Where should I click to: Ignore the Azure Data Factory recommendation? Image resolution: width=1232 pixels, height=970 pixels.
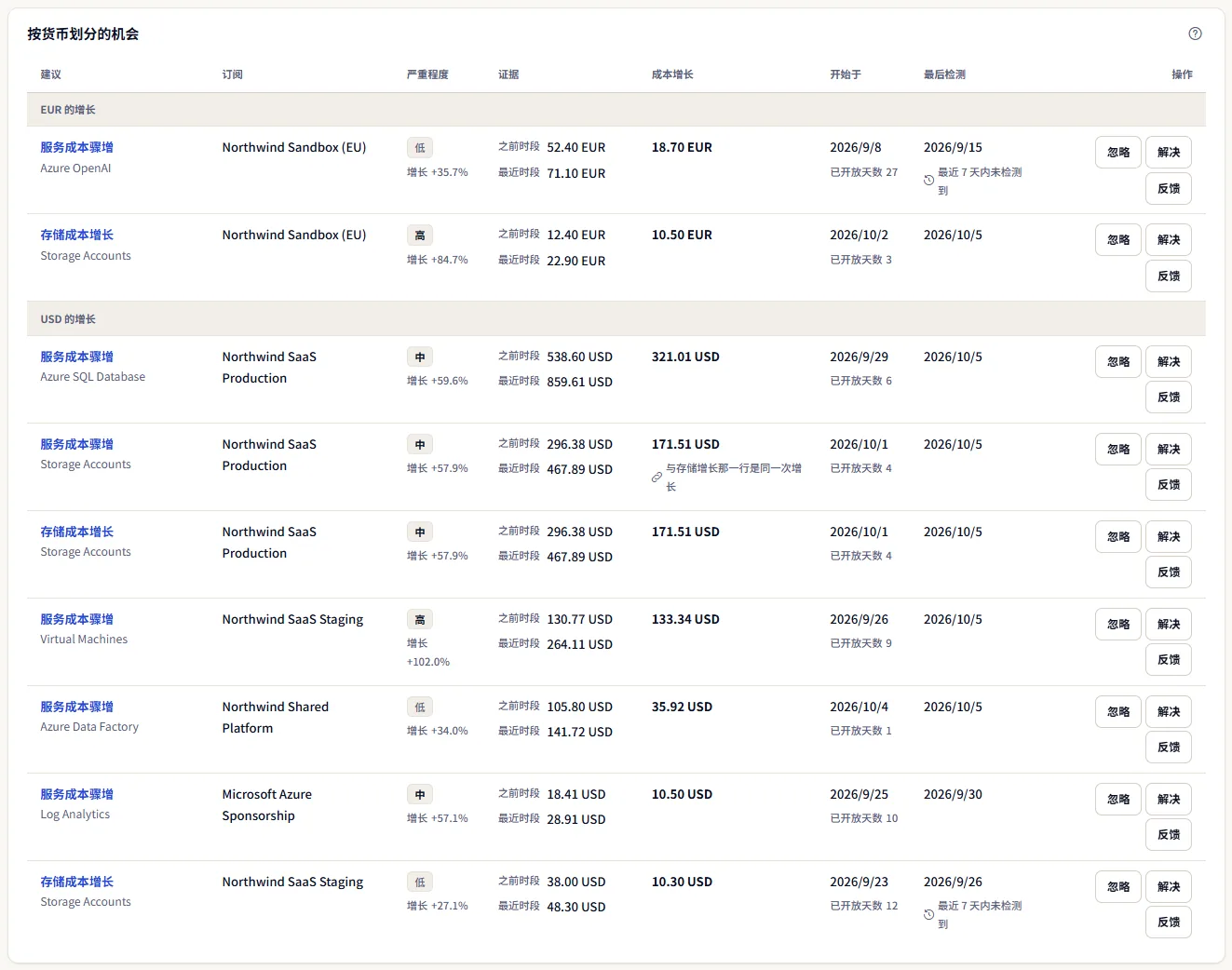1118,712
